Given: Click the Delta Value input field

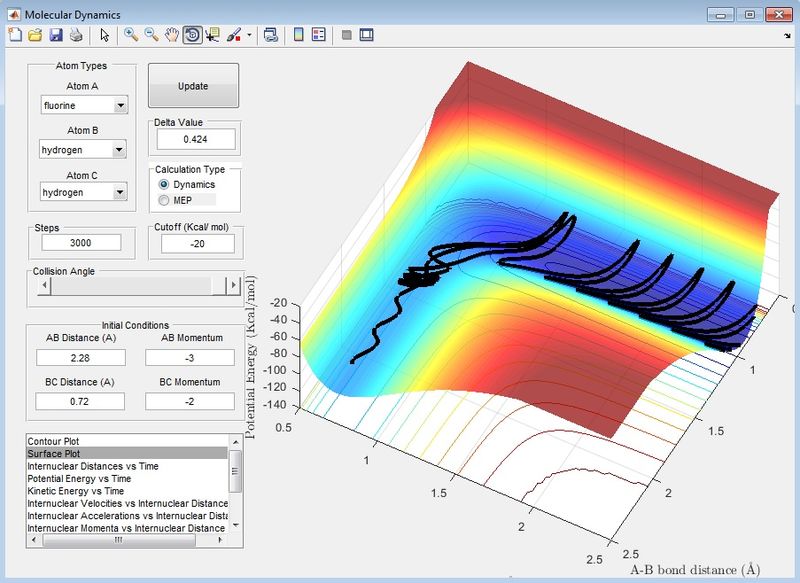Looking at the screenshot, I should click(193, 140).
